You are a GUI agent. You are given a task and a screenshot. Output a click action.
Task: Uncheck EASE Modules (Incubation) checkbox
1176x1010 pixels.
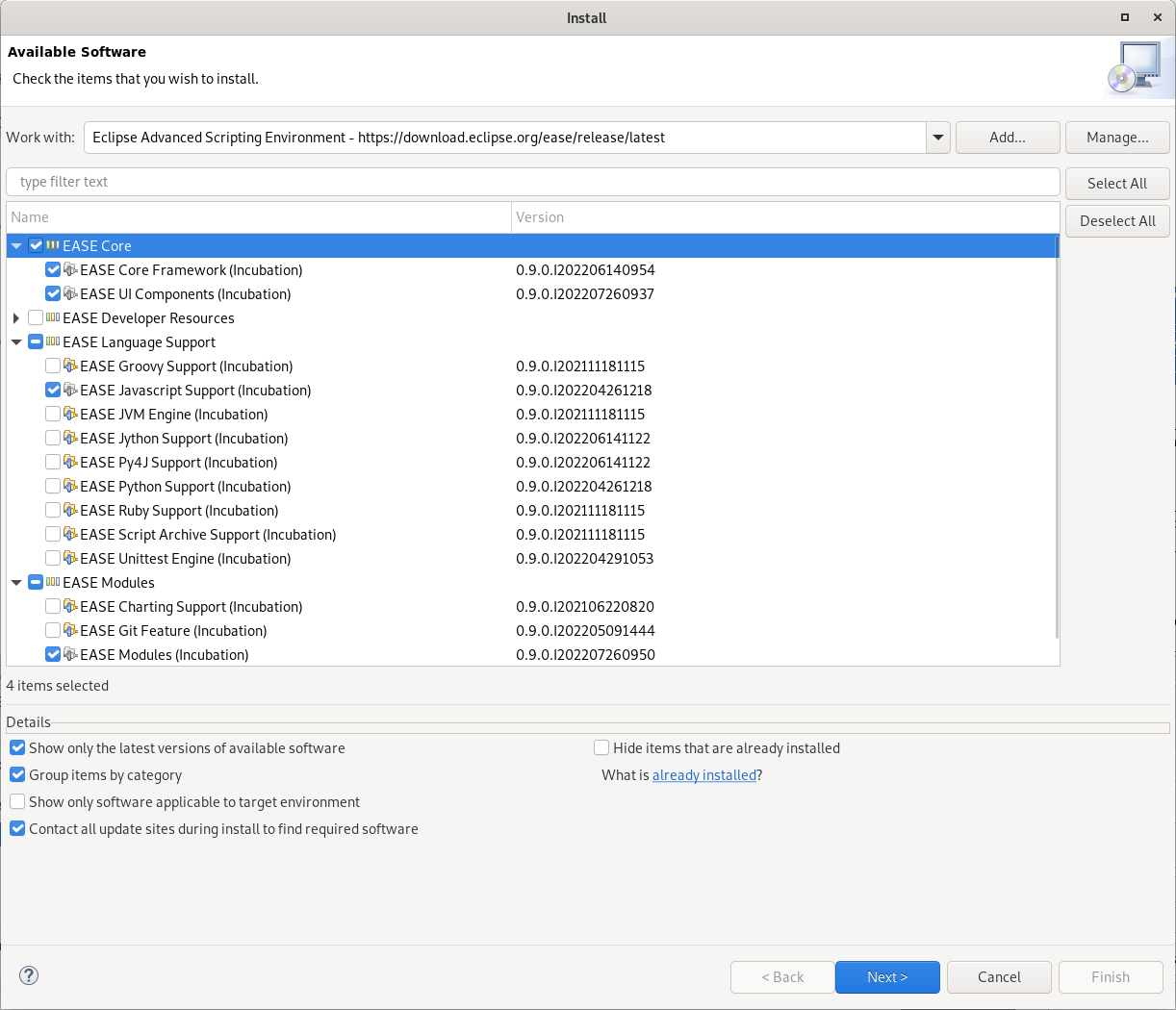tap(53, 654)
